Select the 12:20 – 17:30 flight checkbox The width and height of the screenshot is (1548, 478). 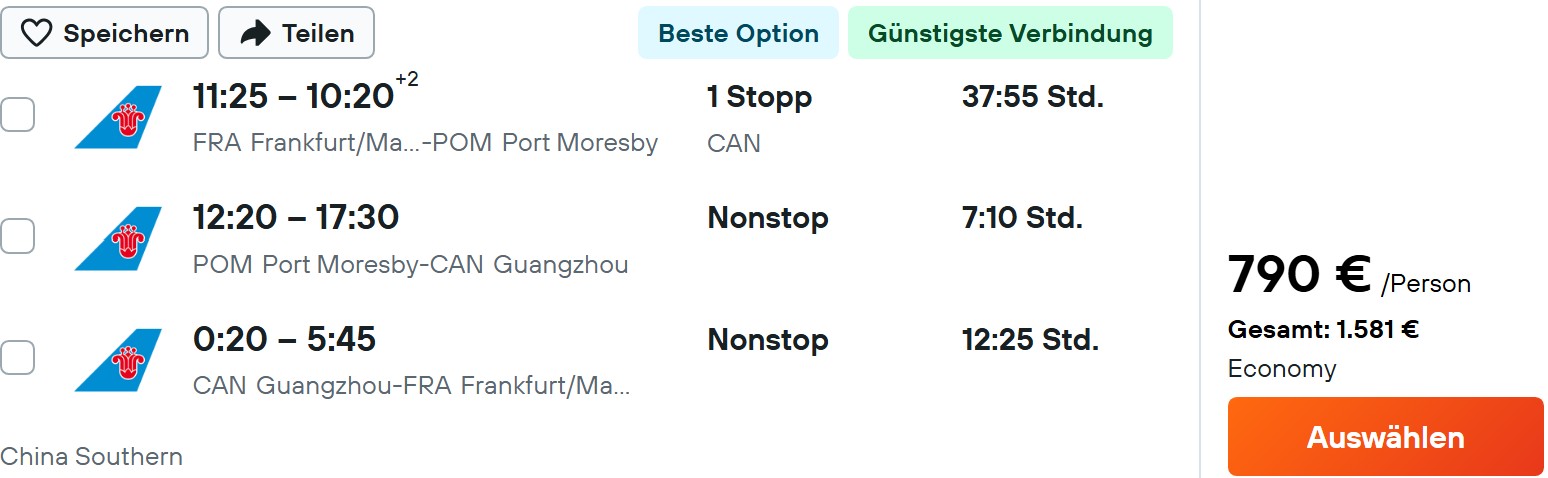[x=17, y=237]
